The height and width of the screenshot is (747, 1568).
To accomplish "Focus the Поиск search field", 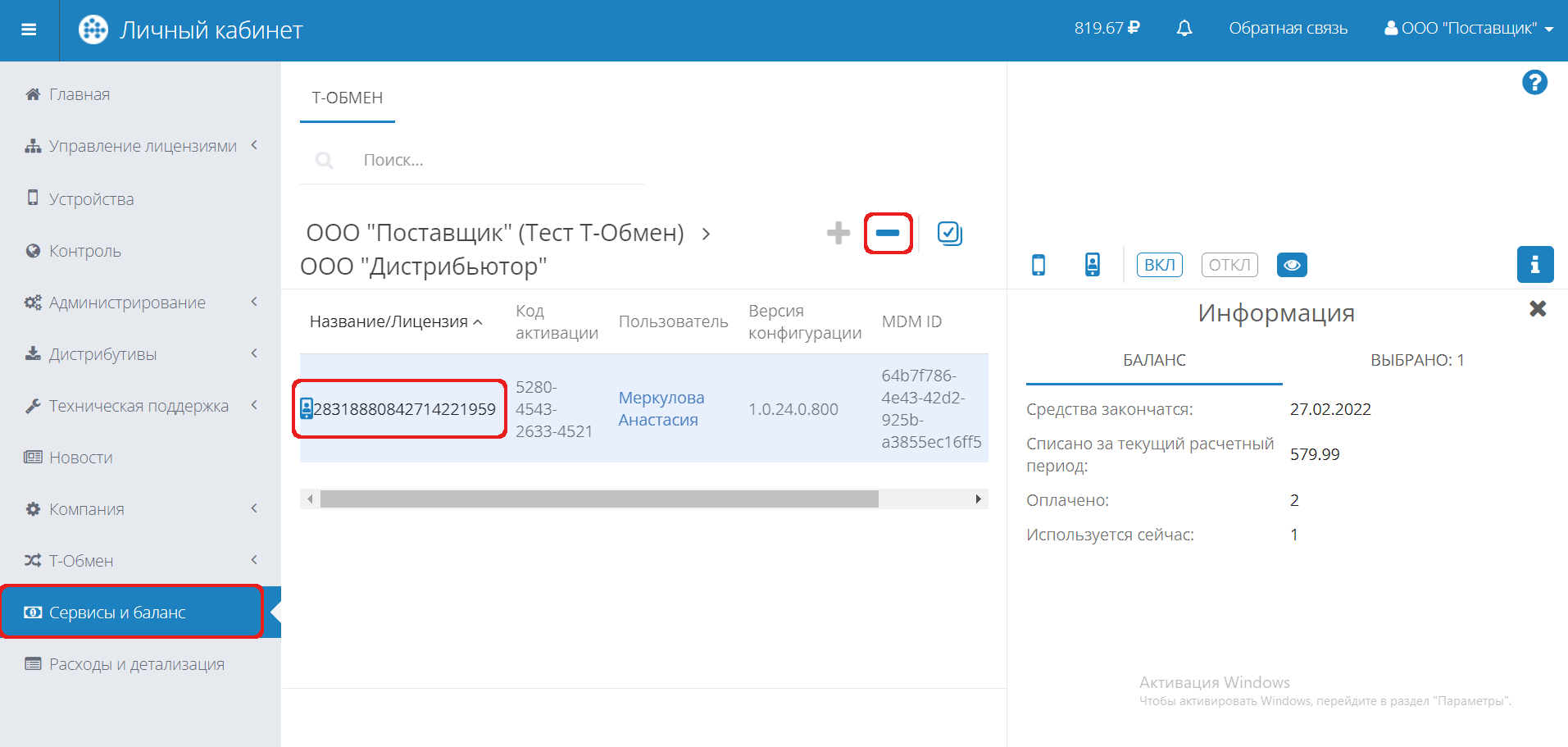I will pos(500,160).
